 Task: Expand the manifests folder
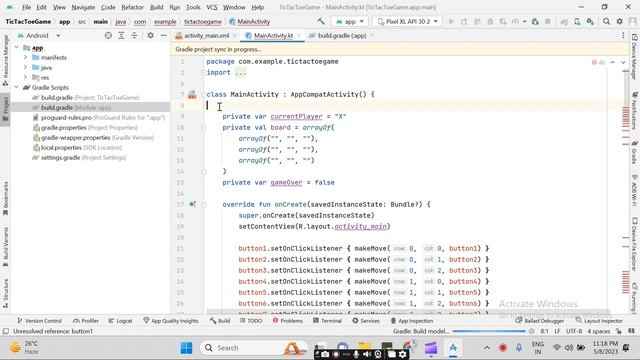26,58
